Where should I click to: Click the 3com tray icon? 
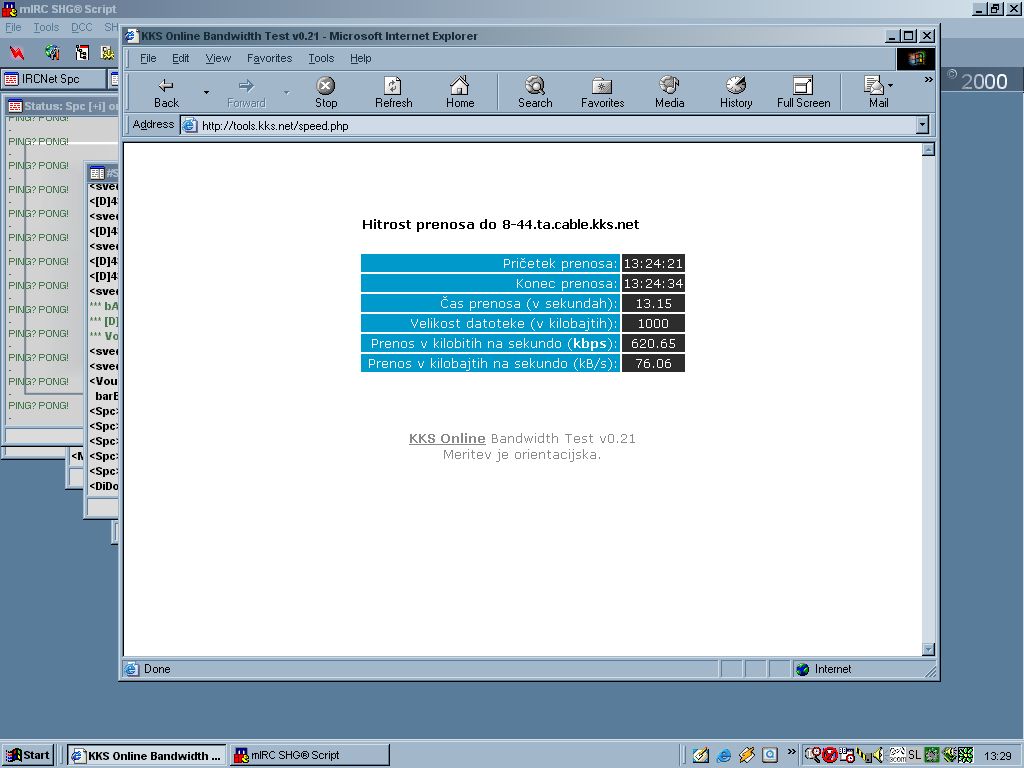(x=897, y=756)
